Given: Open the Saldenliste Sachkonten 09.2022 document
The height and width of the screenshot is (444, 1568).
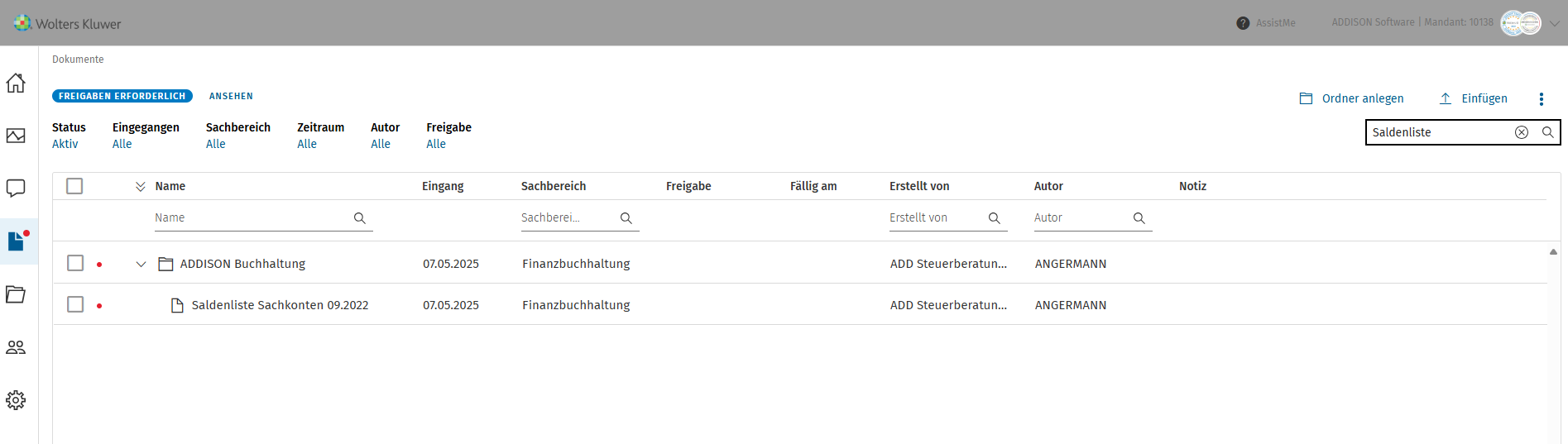Looking at the screenshot, I should 280,305.
